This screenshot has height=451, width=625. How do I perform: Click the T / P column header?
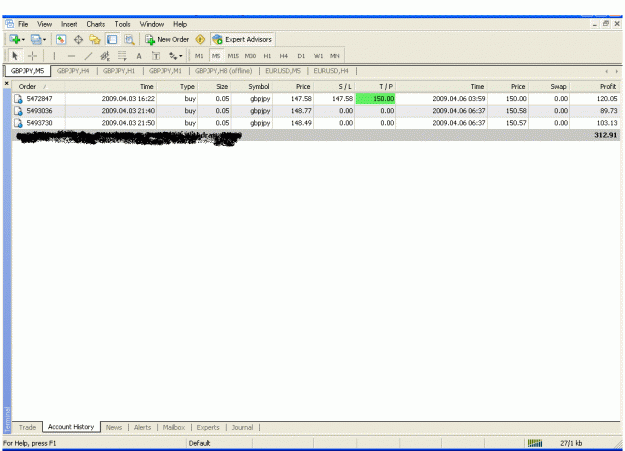[x=375, y=87]
